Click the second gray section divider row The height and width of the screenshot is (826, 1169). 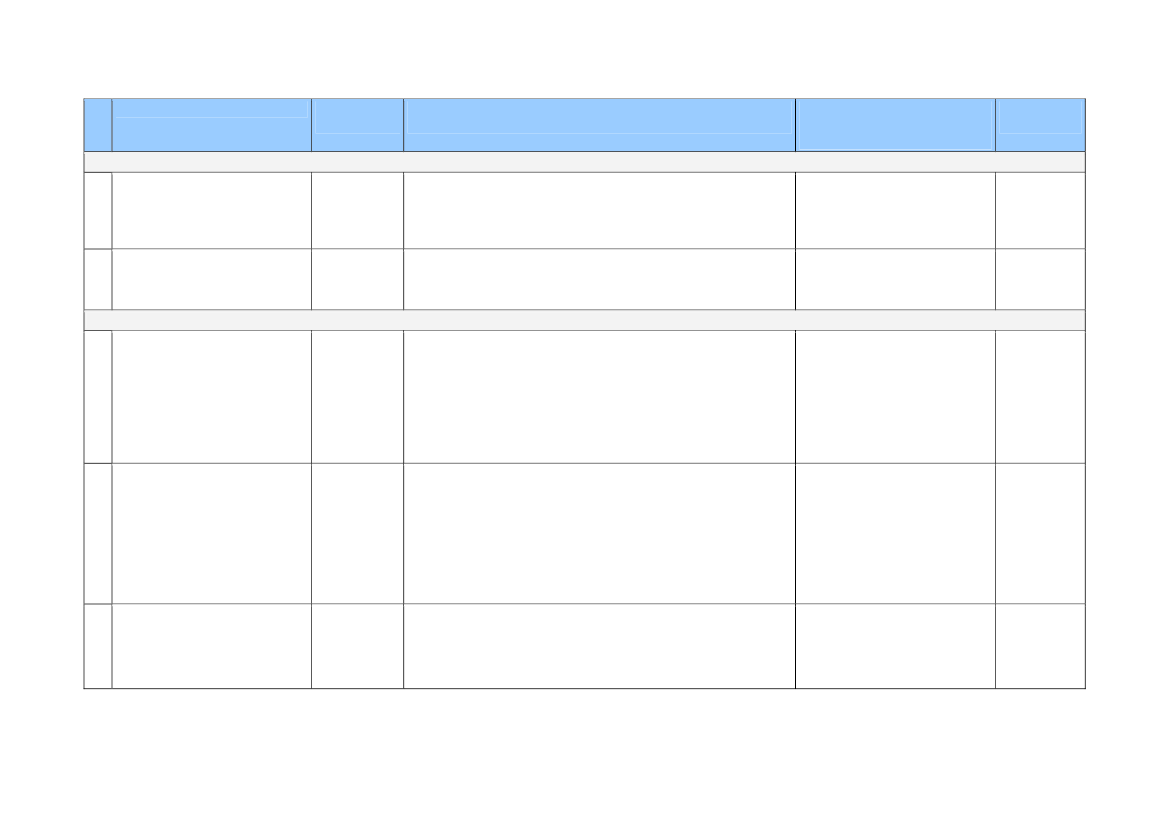point(584,321)
